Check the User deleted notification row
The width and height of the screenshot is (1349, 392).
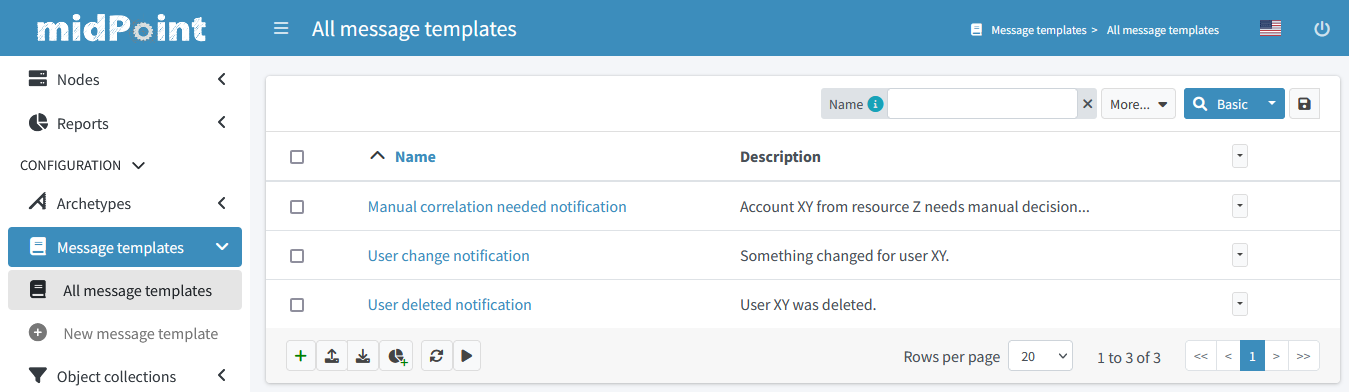(x=297, y=305)
